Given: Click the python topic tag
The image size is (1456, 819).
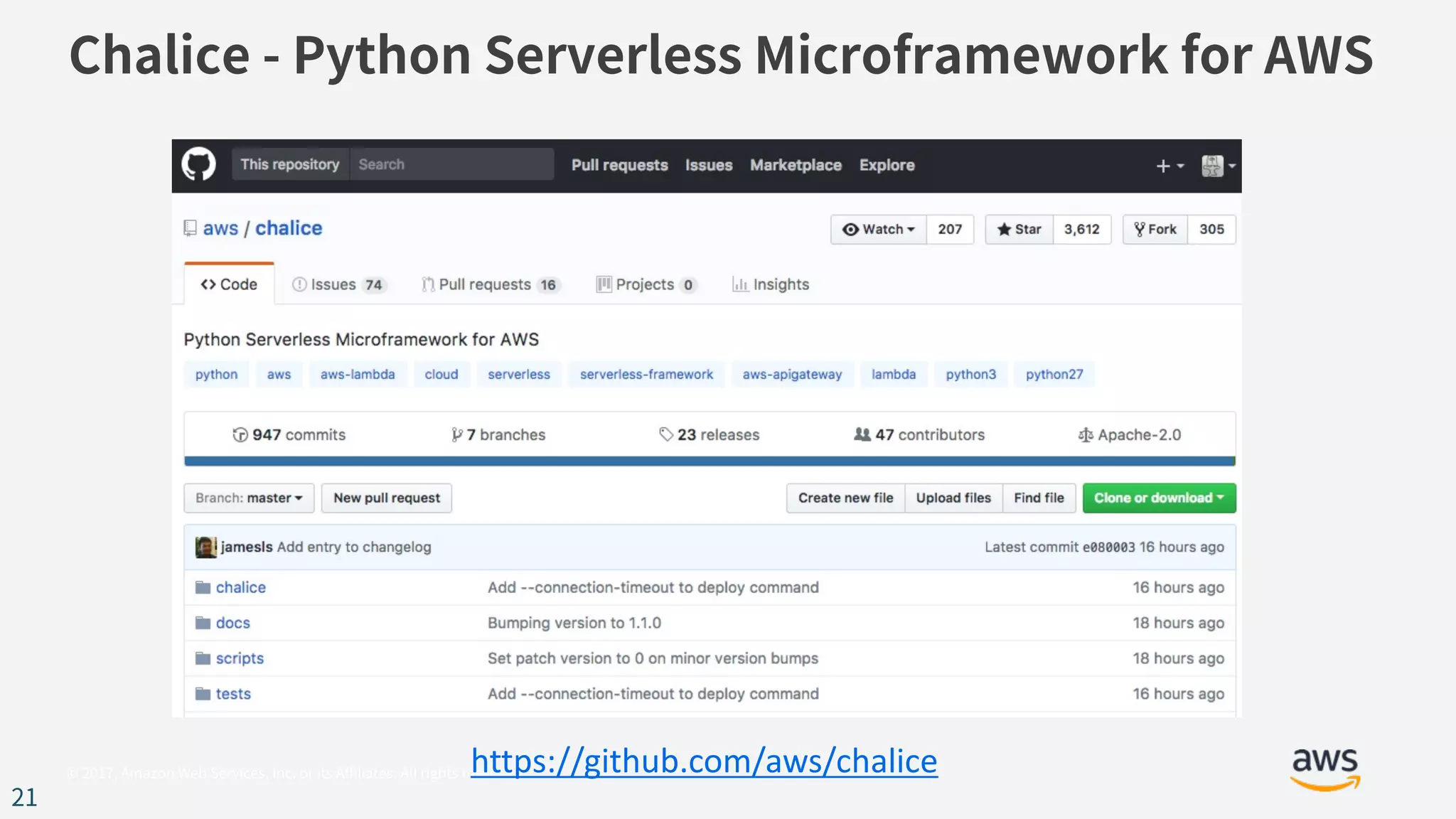Looking at the screenshot, I should click(217, 374).
